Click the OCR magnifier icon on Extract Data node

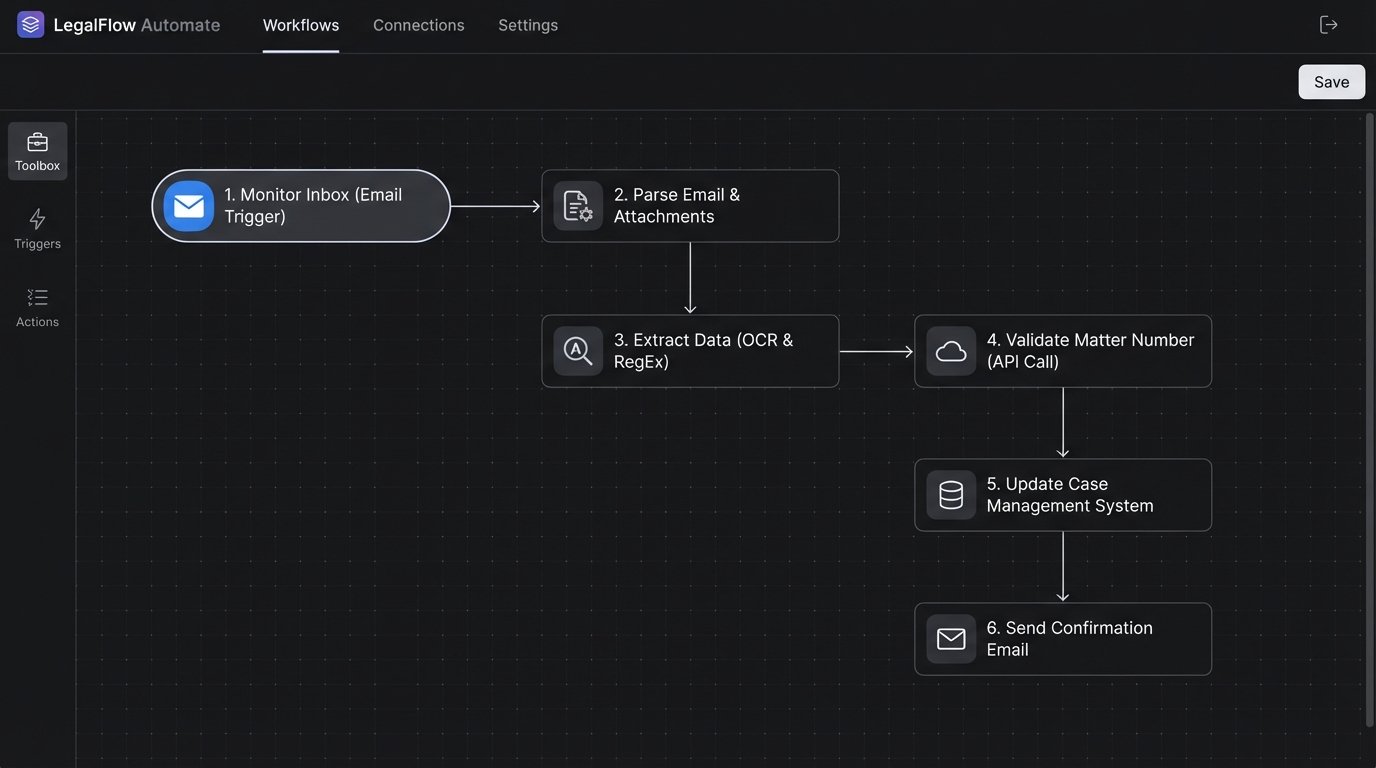577,350
